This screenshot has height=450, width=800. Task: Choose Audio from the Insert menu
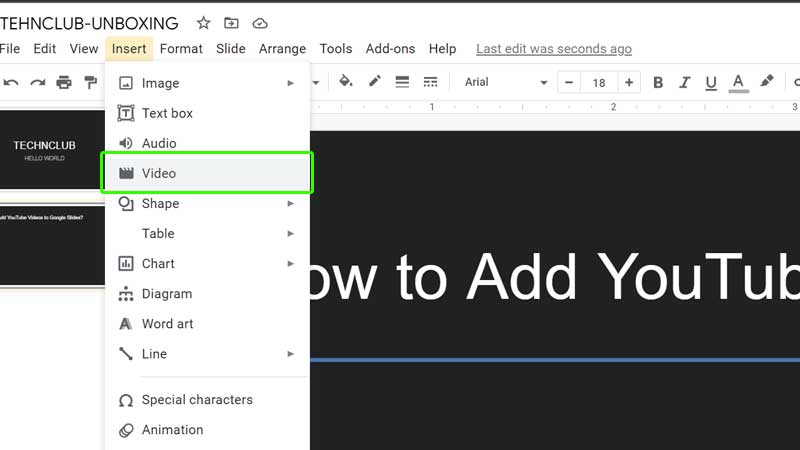(x=208, y=143)
